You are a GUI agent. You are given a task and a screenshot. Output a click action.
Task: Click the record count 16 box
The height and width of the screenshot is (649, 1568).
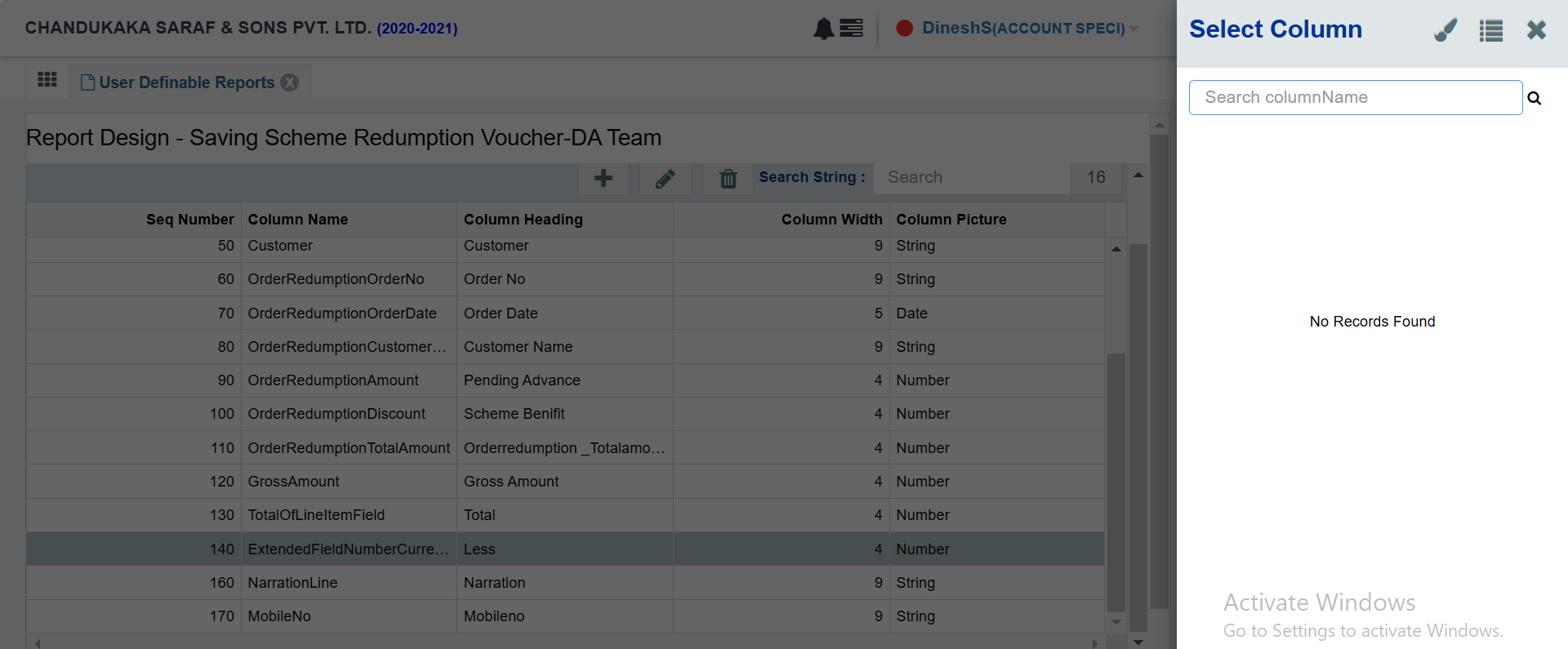coord(1096,177)
